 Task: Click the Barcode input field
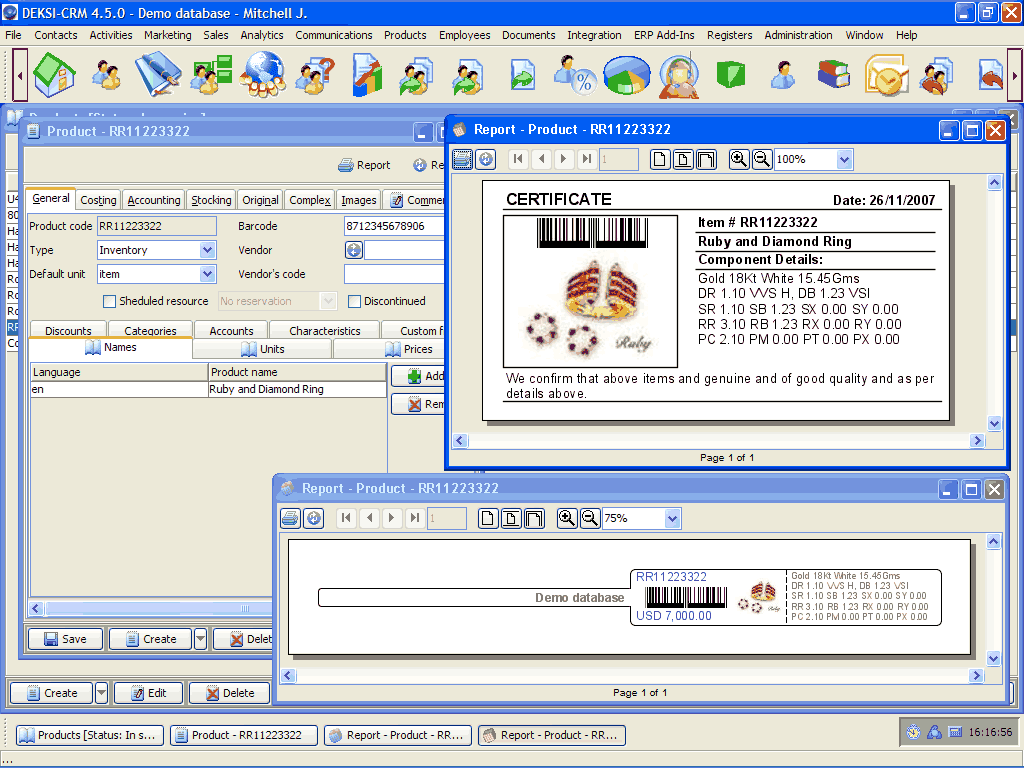pos(394,226)
